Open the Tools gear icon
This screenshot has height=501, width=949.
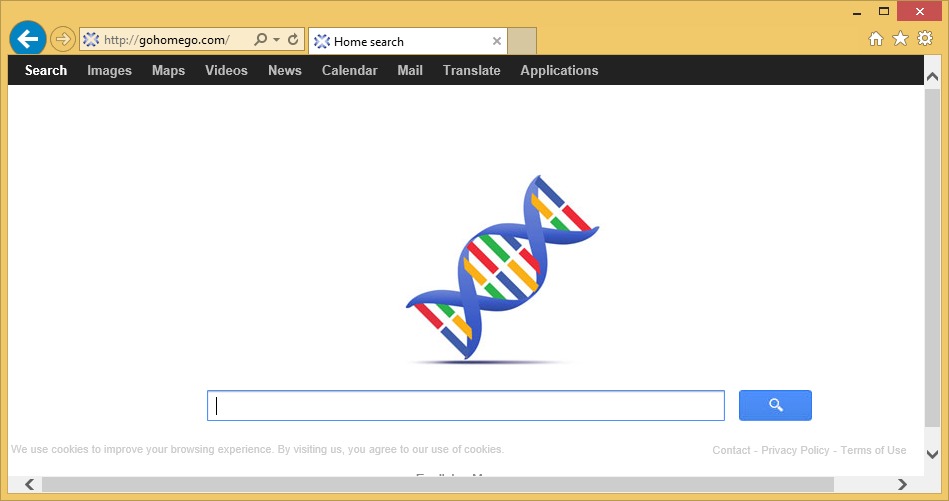925,38
